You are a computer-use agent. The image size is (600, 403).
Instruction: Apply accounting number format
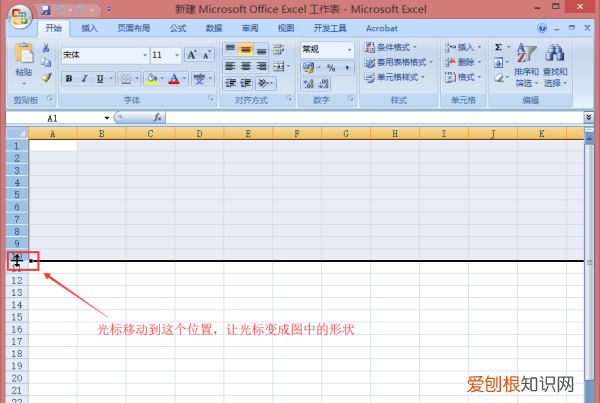click(308, 68)
